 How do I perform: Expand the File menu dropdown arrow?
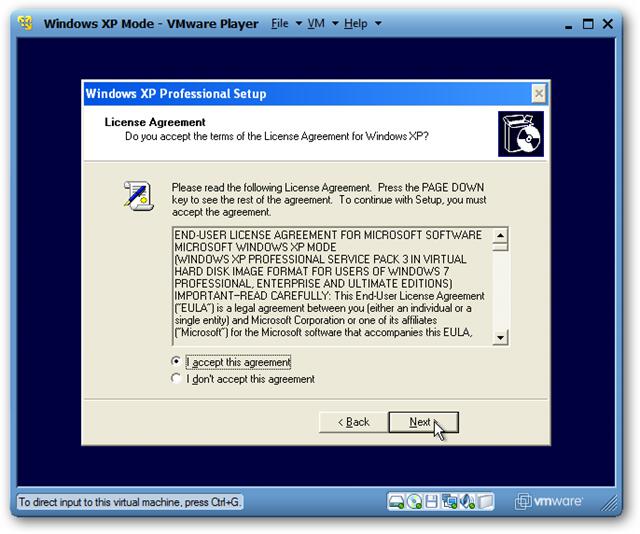tap(299, 24)
